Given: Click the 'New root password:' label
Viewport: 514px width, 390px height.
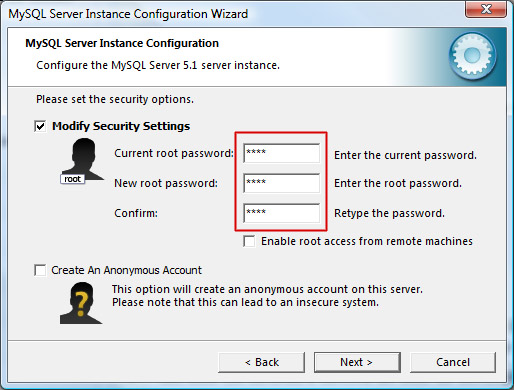Looking at the screenshot, I should coord(166,183).
